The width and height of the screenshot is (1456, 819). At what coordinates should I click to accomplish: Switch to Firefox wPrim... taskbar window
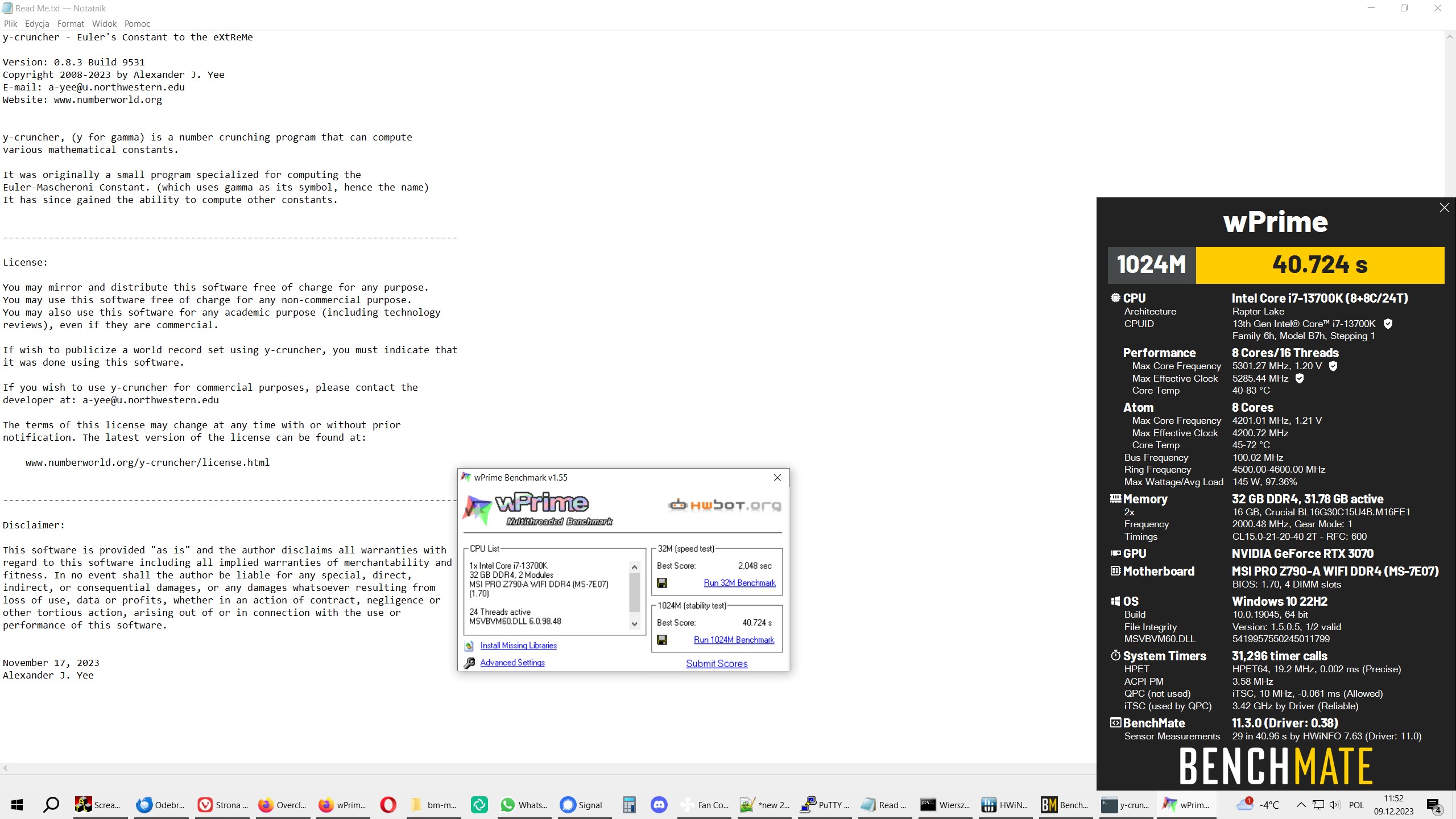(343, 805)
